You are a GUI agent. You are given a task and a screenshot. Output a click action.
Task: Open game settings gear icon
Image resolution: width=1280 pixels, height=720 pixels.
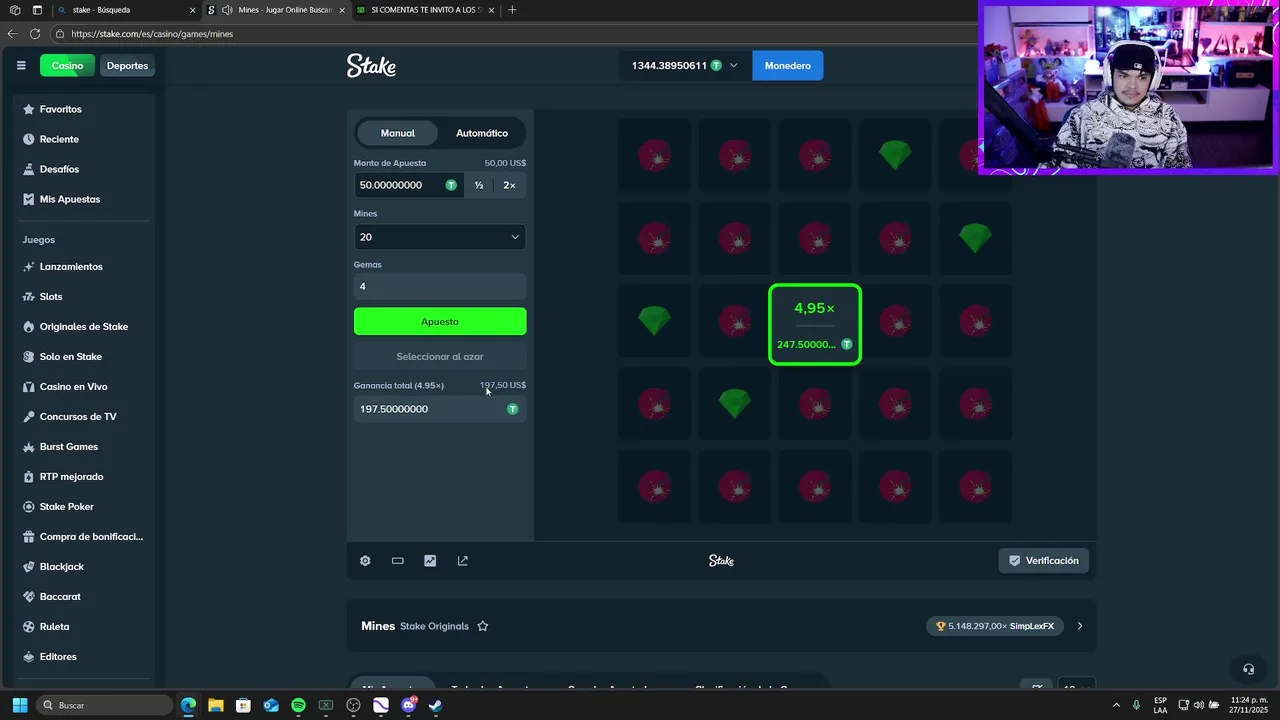tap(365, 561)
